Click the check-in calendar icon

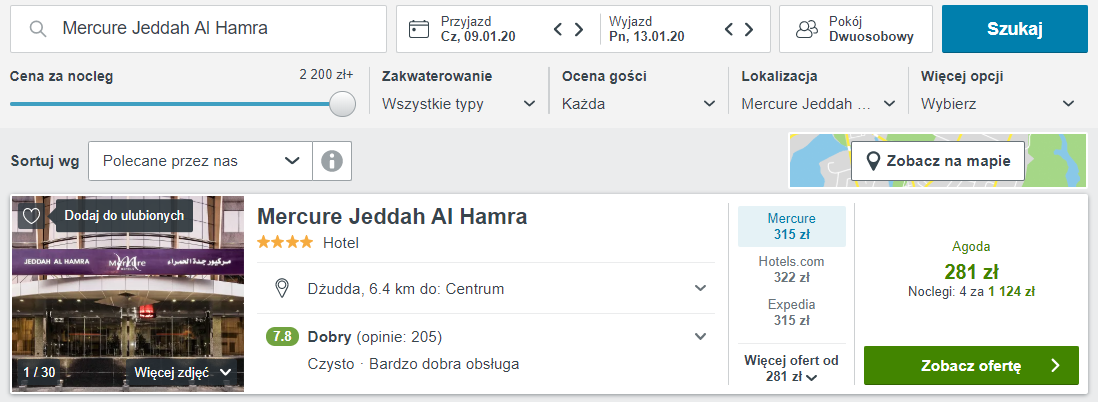pos(420,29)
